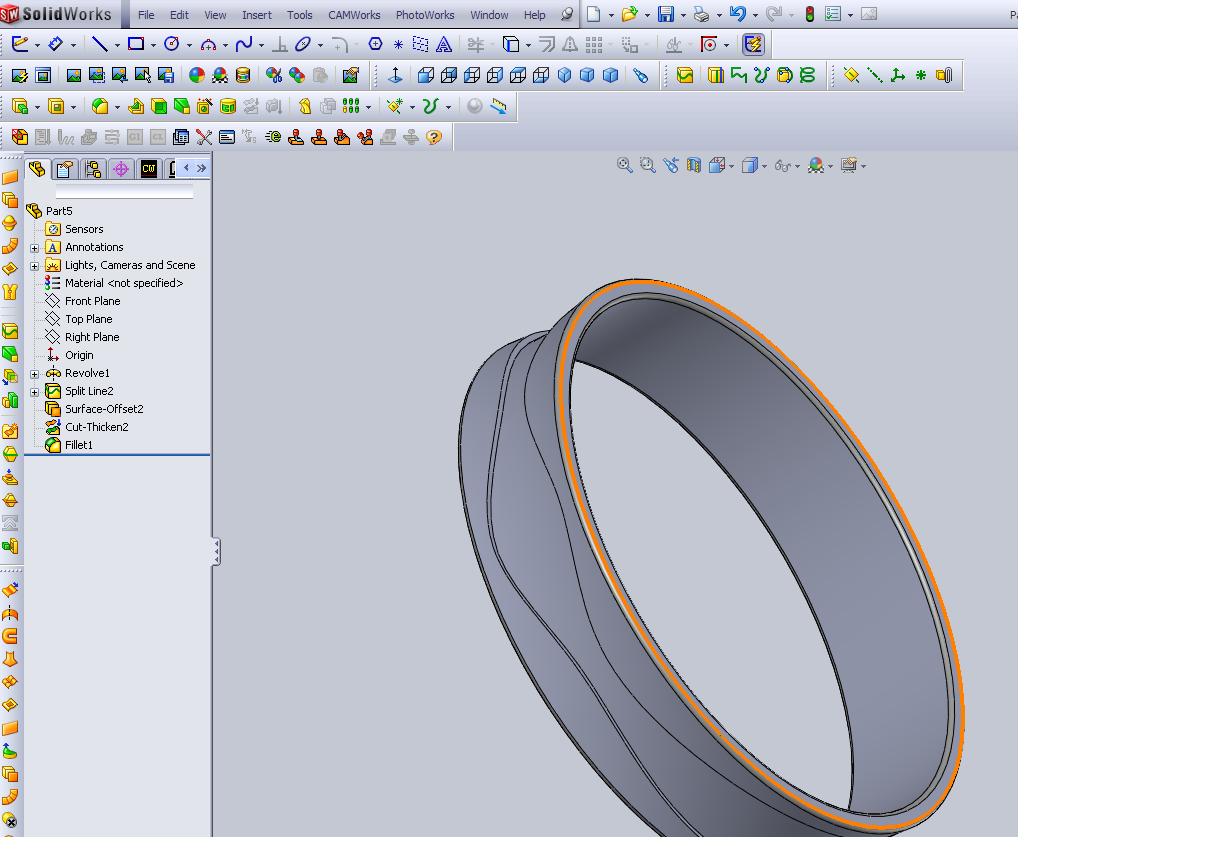Switch to the DimXpertManager tab

pos(121,169)
